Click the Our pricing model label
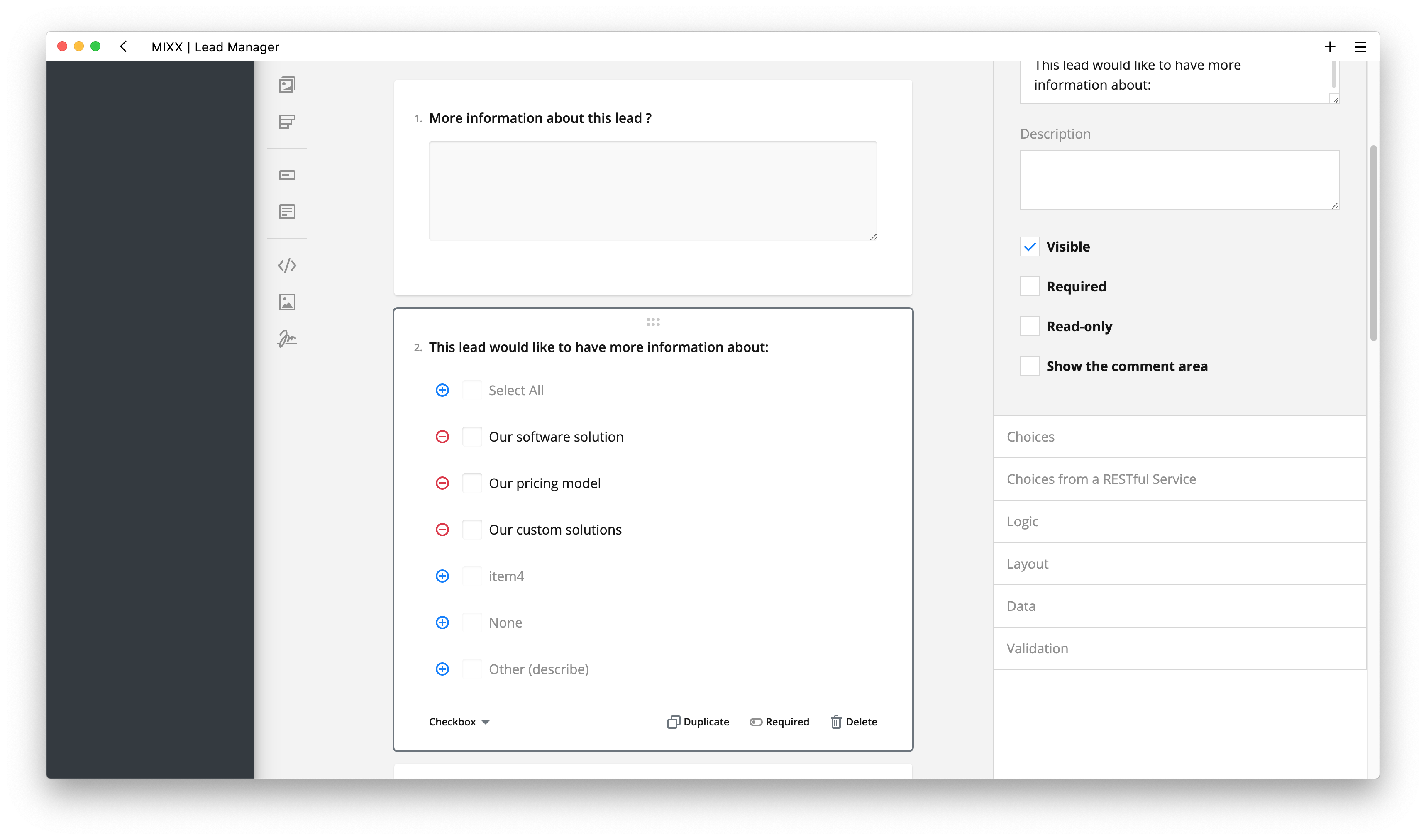The height and width of the screenshot is (840, 1426). click(x=545, y=483)
